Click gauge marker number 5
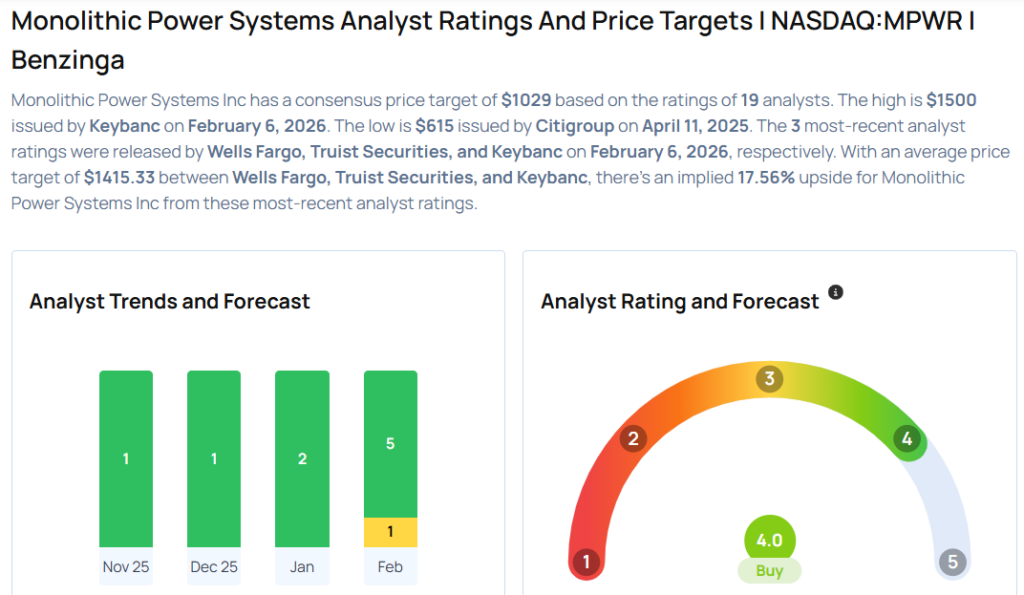This screenshot has width=1024, height=595. point(952,562)
